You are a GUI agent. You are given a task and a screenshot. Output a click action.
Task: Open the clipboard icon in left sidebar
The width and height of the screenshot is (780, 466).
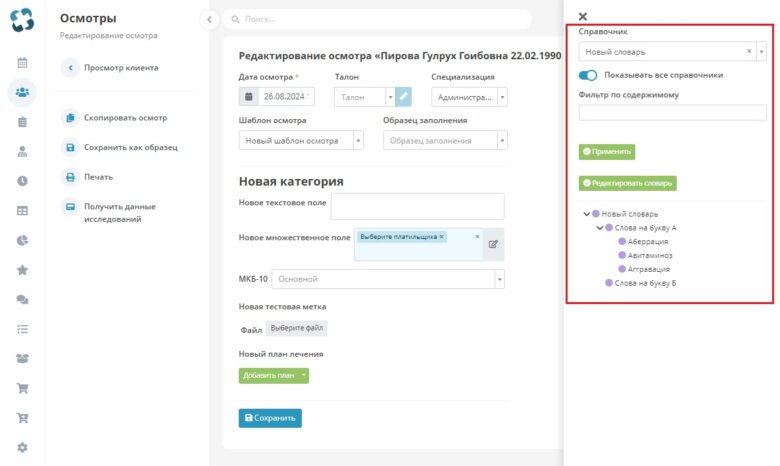(22, 122)
